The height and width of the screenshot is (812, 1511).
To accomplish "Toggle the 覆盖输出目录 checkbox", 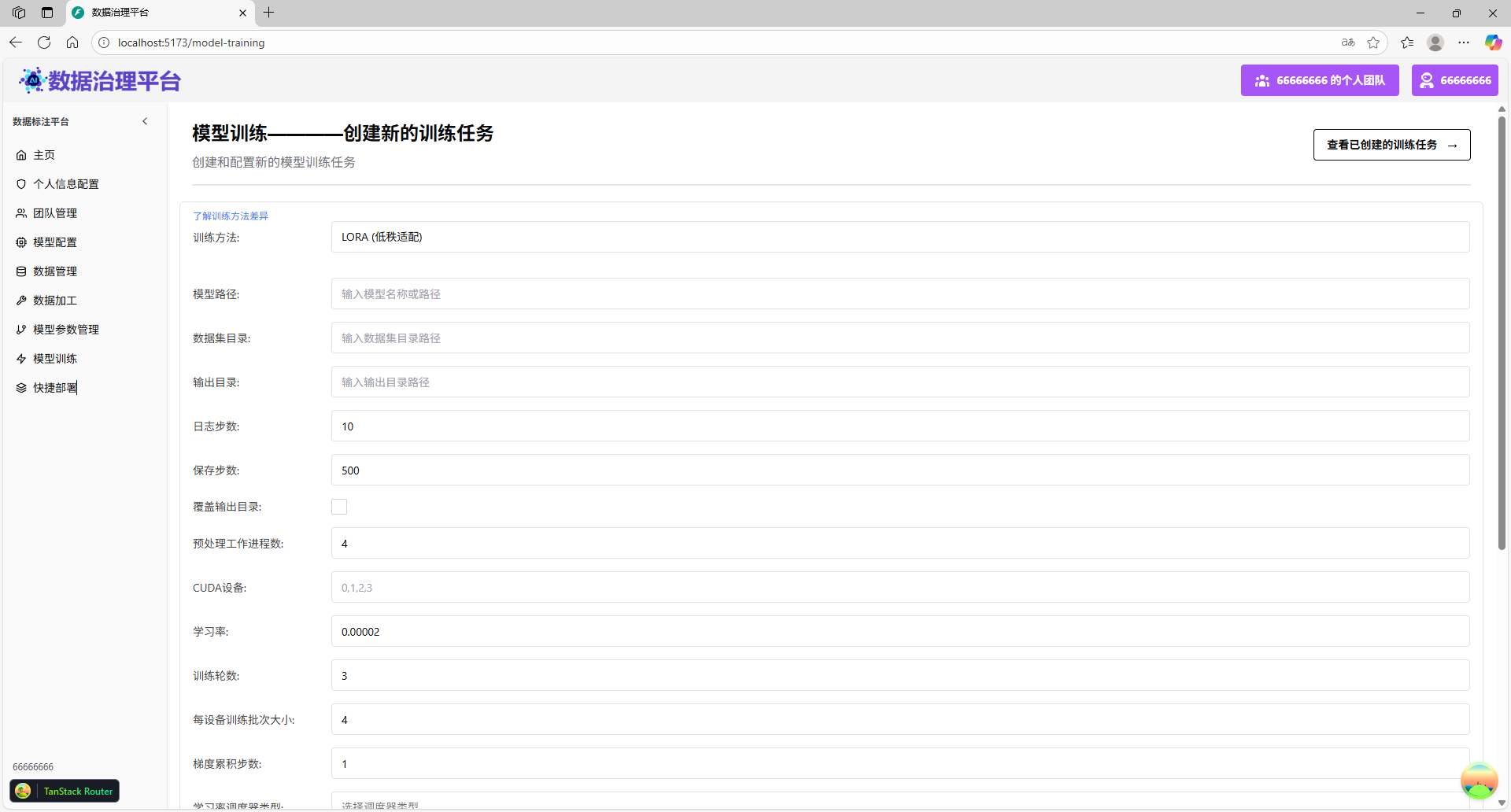I will pos(339,507).
